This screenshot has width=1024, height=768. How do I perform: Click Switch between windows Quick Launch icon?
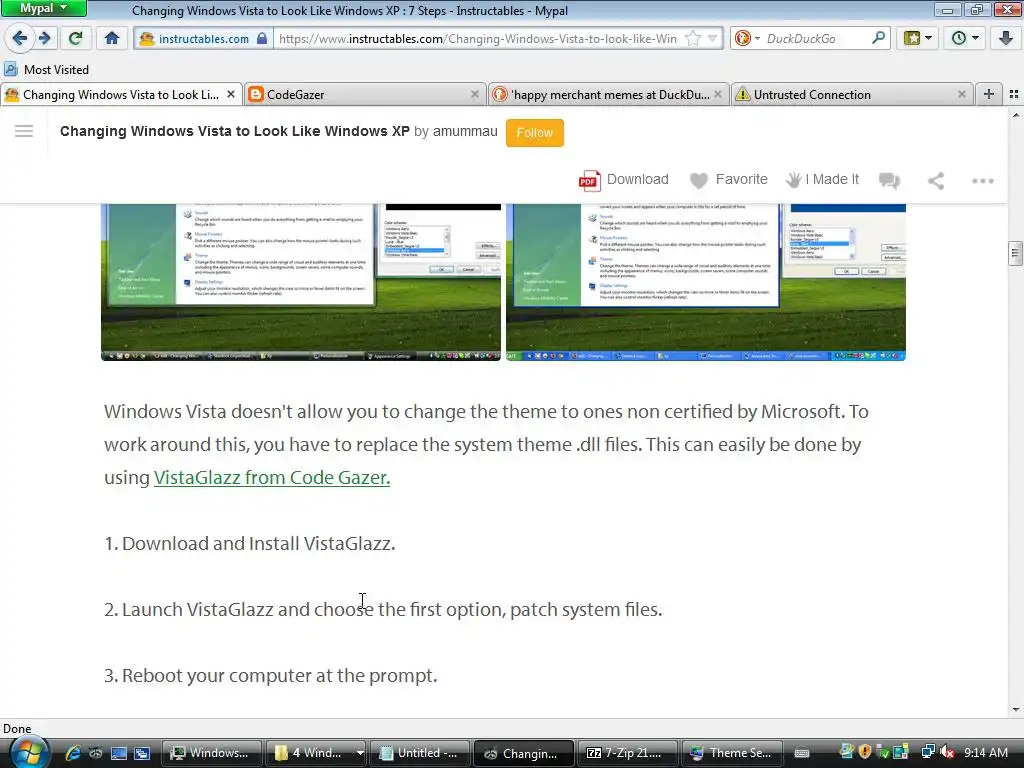pos(142,753)
